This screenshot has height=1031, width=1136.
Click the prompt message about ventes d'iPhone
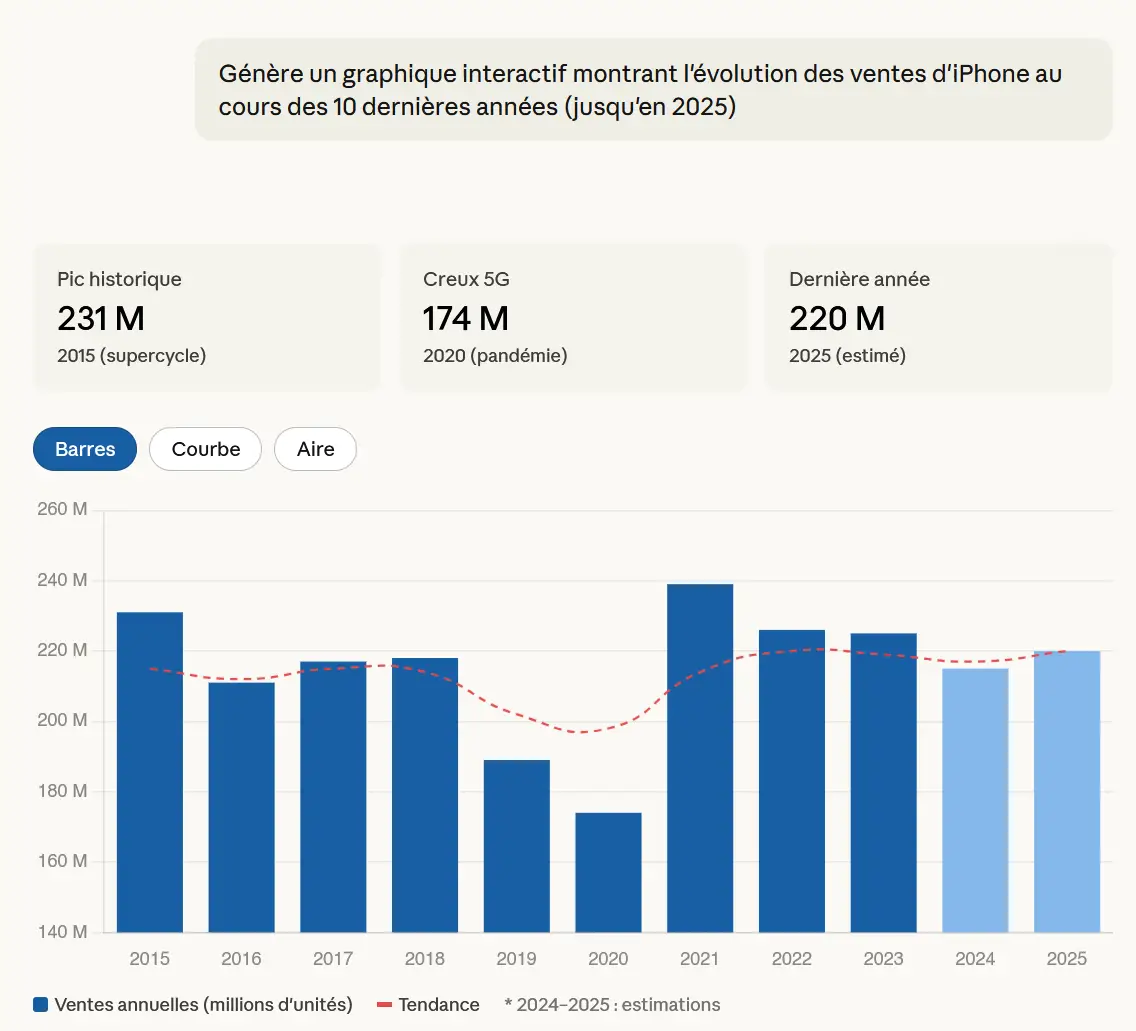click(653, 90)
